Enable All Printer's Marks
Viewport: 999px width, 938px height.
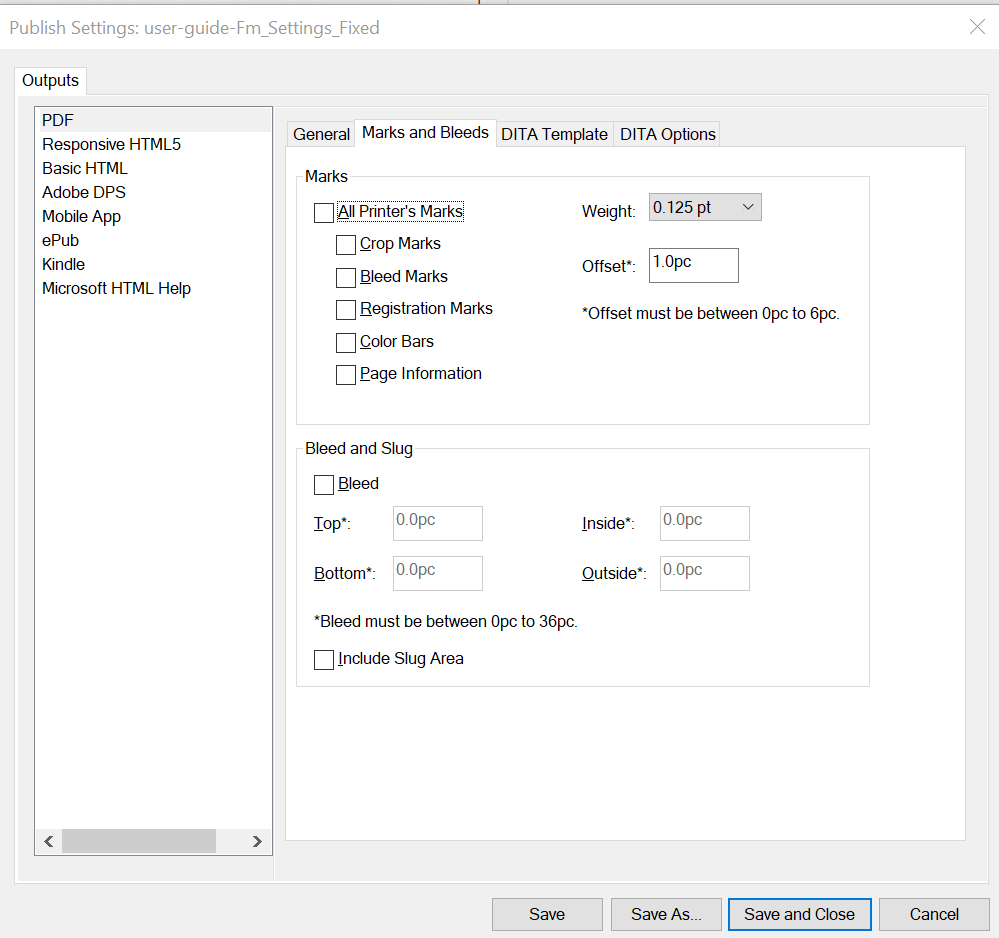[323, 212]
